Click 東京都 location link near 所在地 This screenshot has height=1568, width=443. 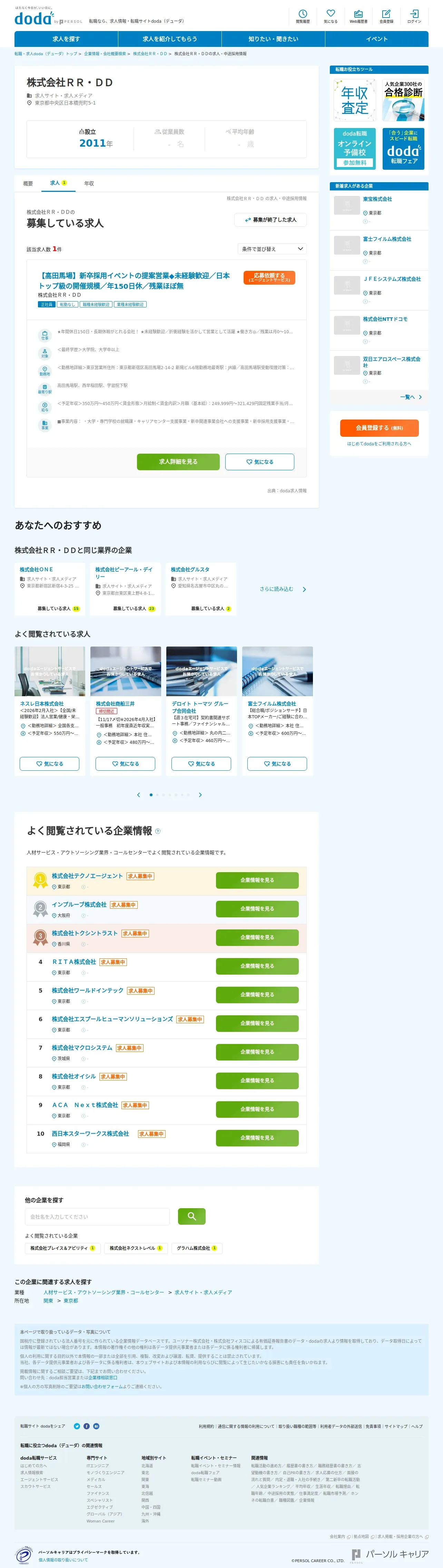[x=71, y=1300]
